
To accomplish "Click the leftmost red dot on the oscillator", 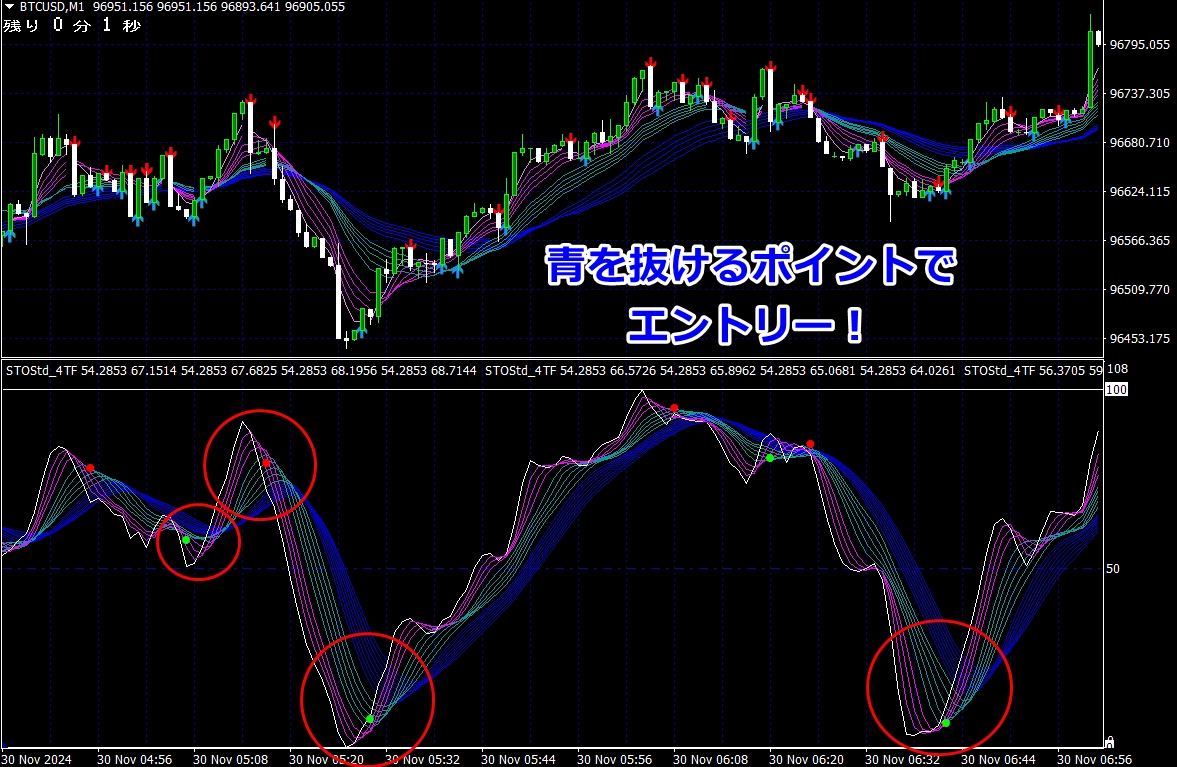I will (x=90, y=467).
